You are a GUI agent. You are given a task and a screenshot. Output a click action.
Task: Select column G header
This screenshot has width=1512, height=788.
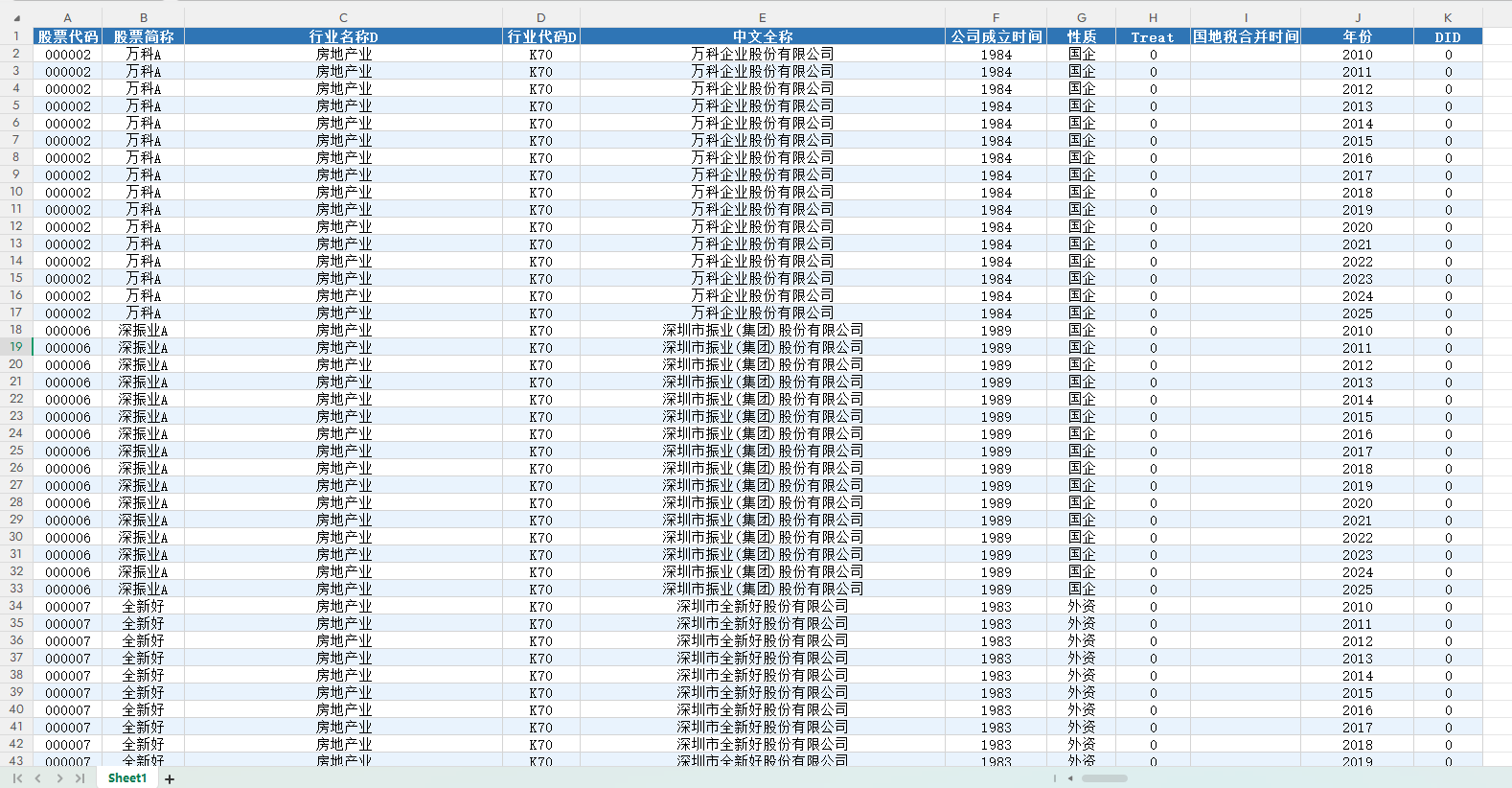point(1082,17)
